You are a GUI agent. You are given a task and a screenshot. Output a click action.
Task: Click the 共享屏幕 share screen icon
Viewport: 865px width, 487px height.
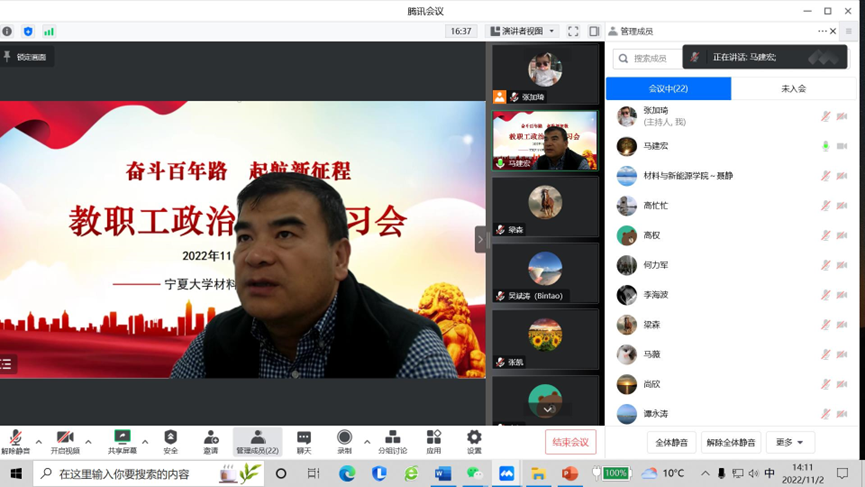122,441
